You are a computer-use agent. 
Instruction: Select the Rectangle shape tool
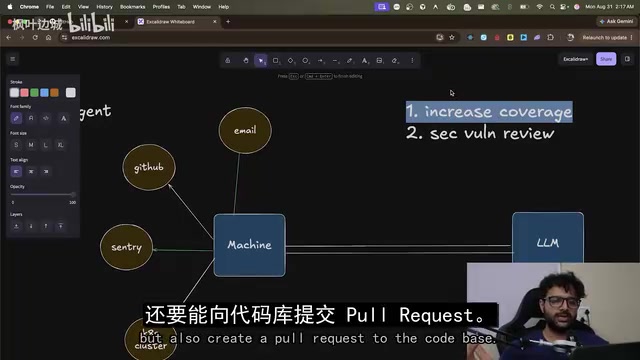point(276,60)
